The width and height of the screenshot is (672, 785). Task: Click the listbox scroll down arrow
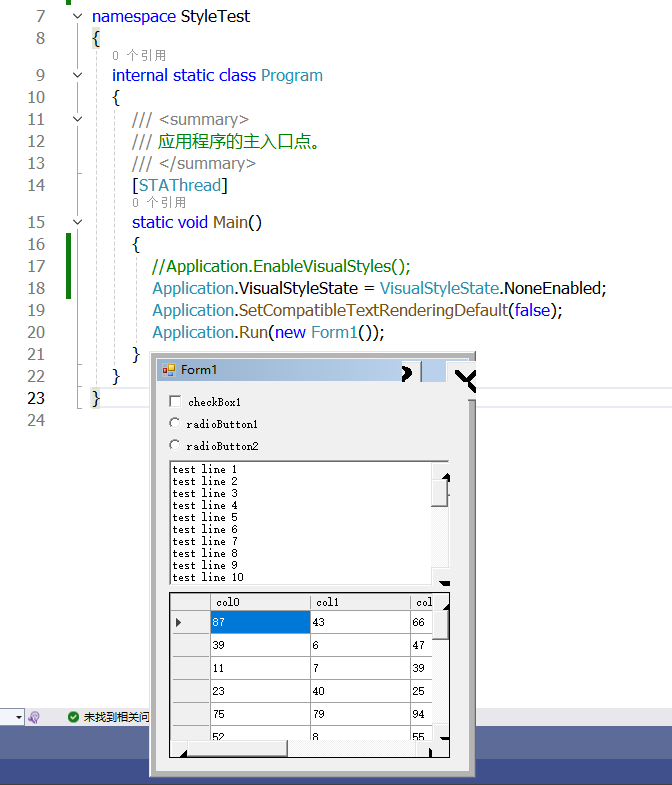pyautogui.click(x=441, y=577)
